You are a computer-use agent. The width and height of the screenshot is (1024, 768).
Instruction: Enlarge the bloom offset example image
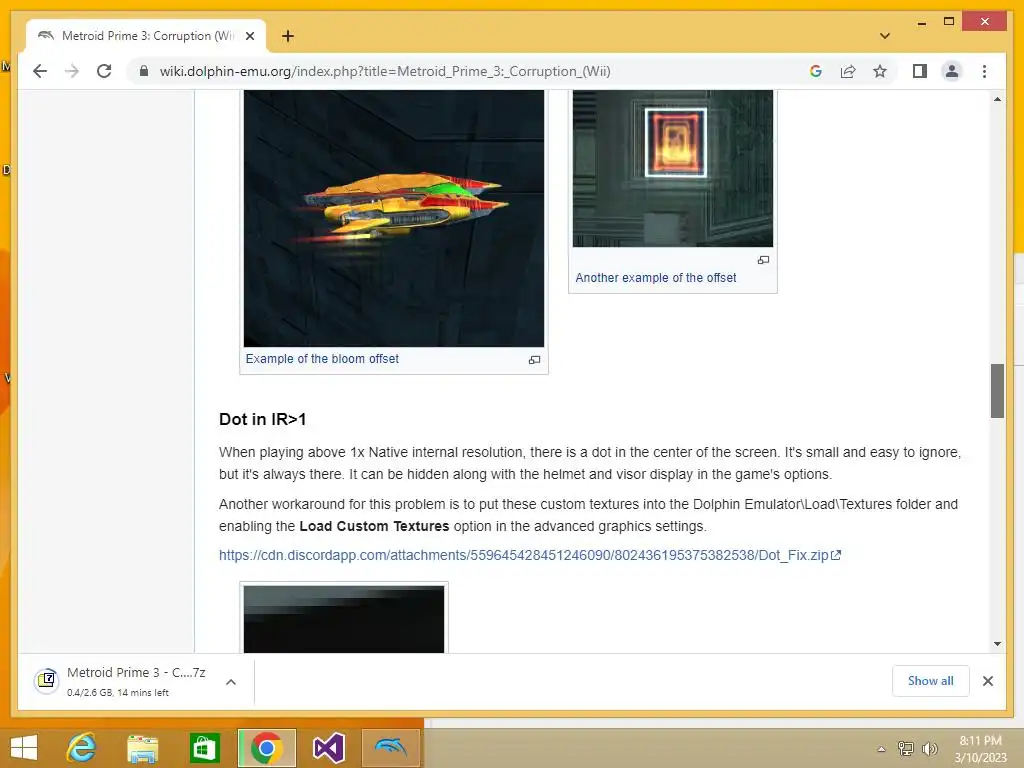(534, 360)
